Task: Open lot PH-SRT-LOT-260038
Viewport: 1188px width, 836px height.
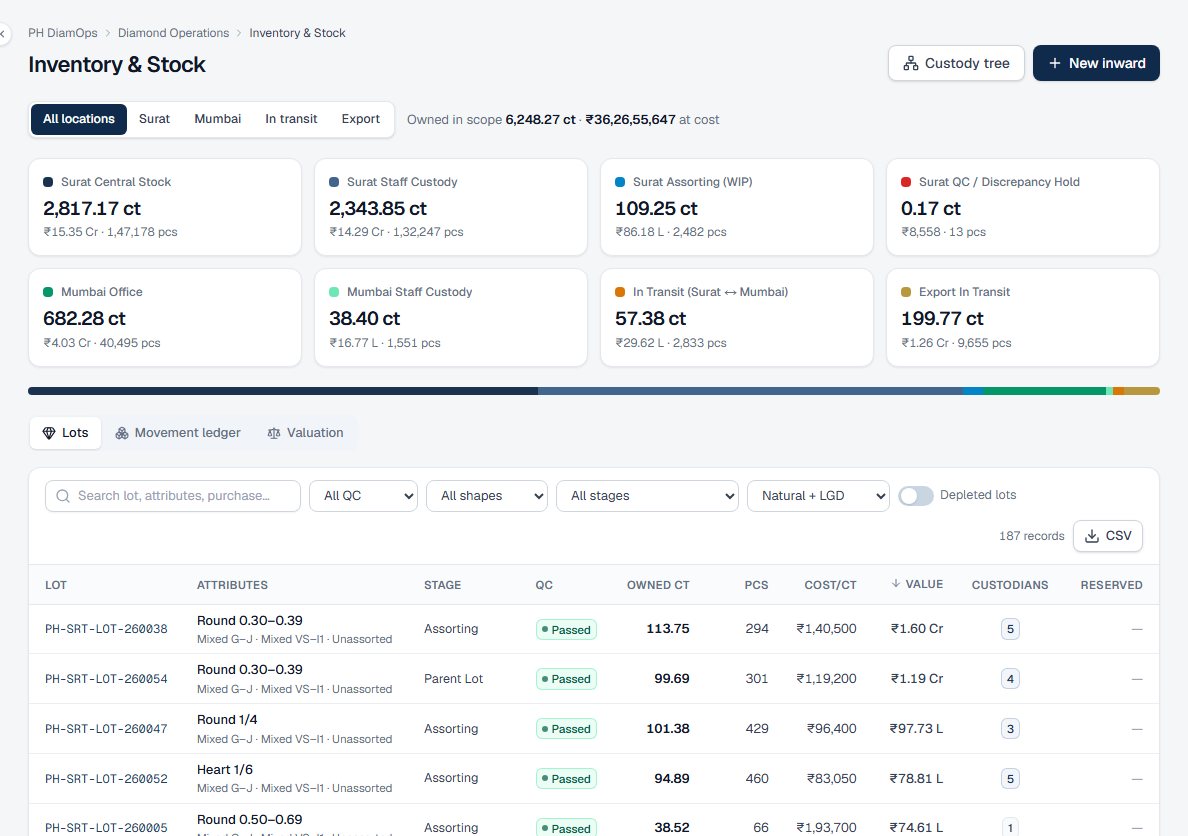Action: tap(106, 629)
